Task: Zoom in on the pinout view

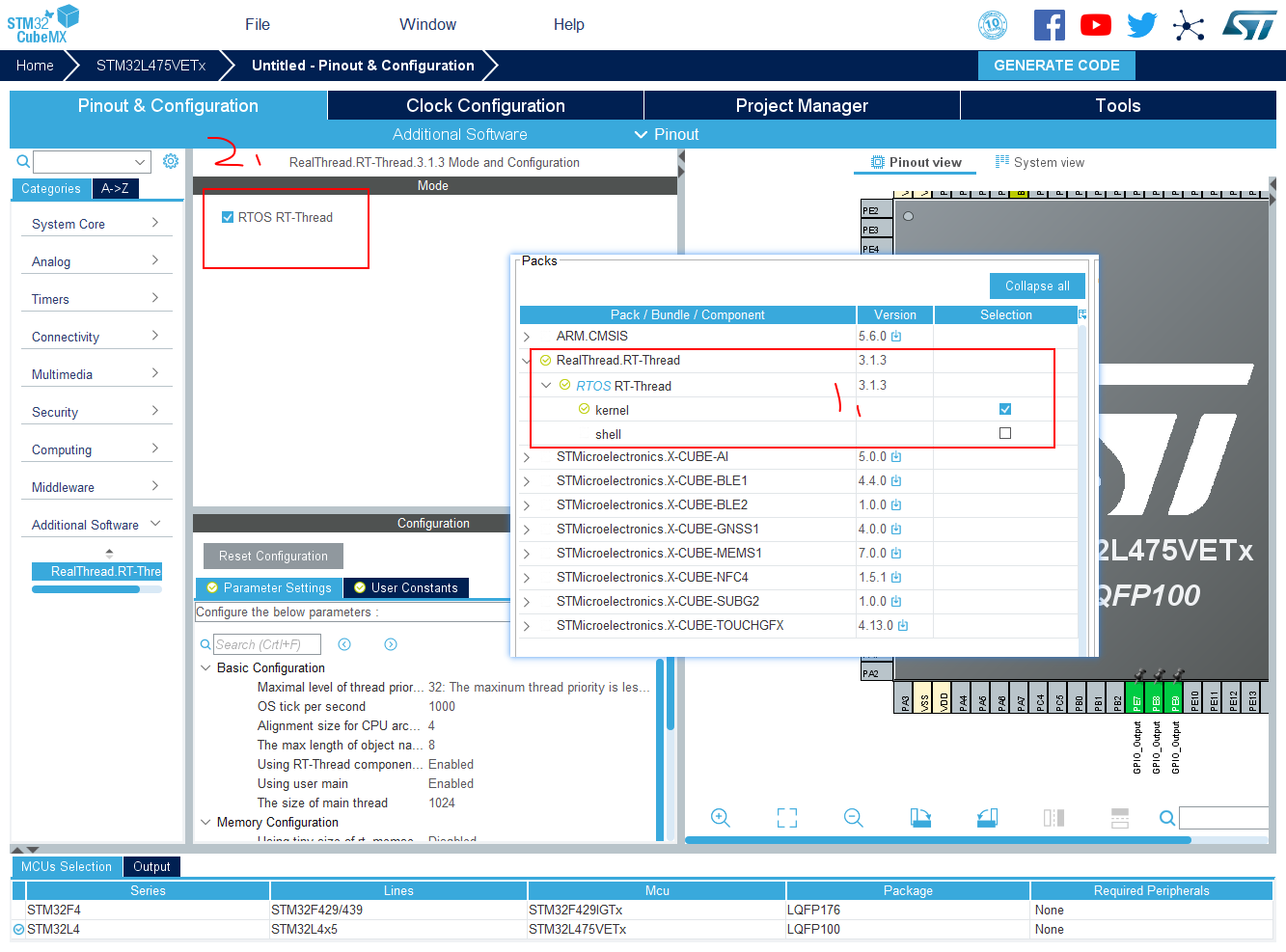Action: 721,818
